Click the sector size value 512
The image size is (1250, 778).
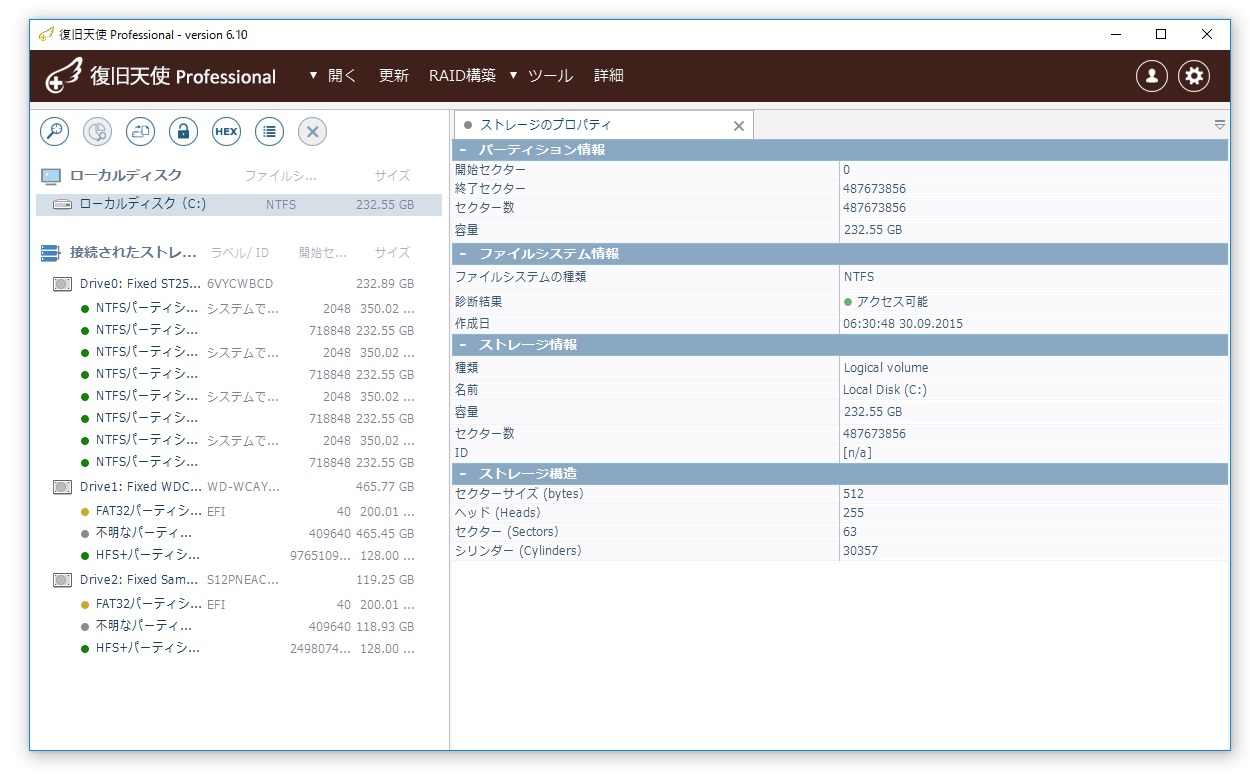(853, 493)
